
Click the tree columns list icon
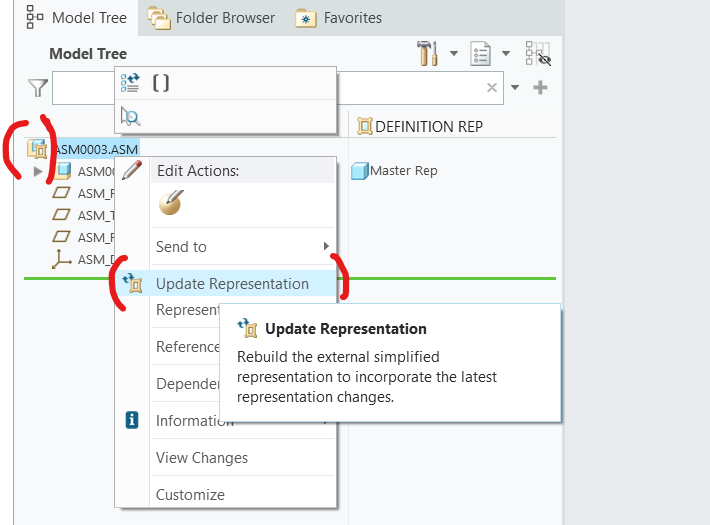(483, 53)
